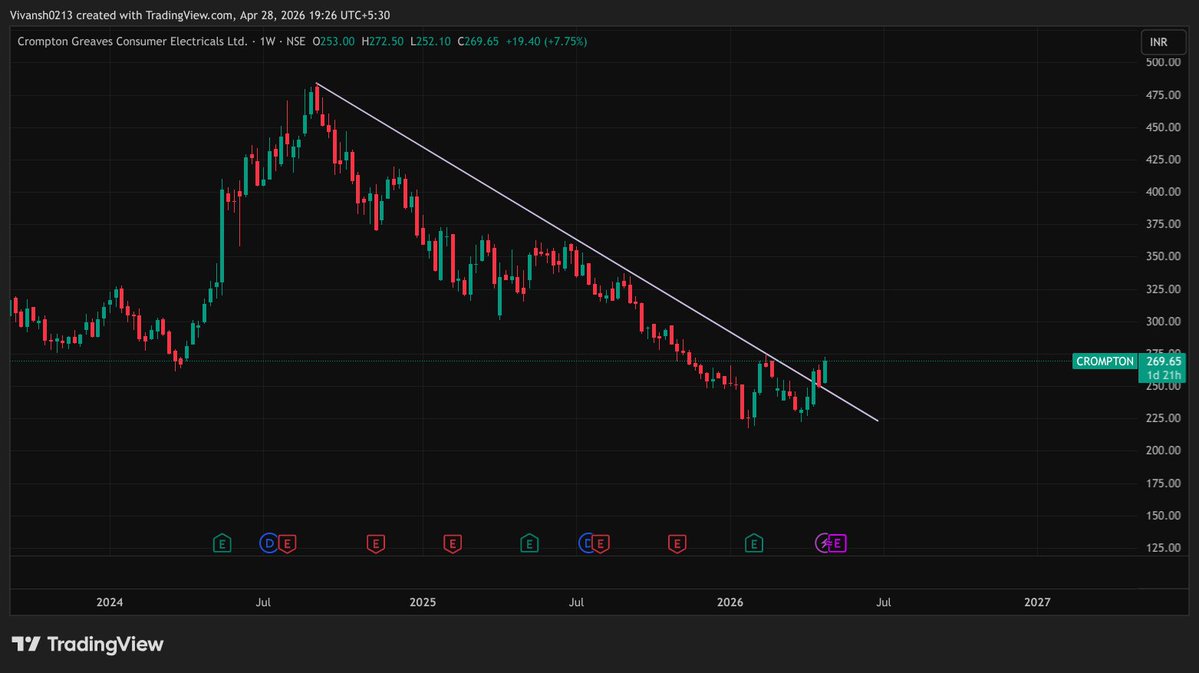Select the green CROMPTON price flag
Screen dimensions: 1199x673
pyautogui.click(x=1104, y=361)
